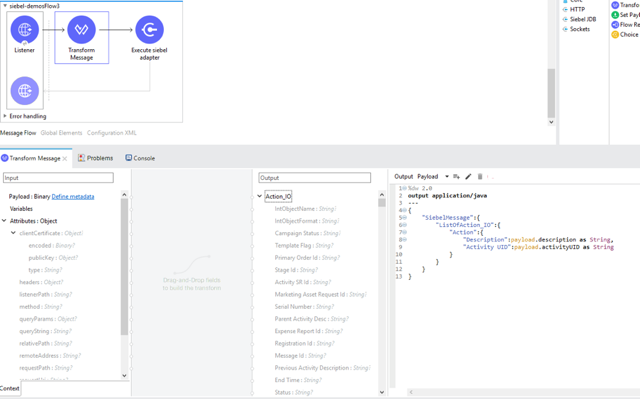Expand the Error handling section
The image size is (640, 399).
click(5, 116)
